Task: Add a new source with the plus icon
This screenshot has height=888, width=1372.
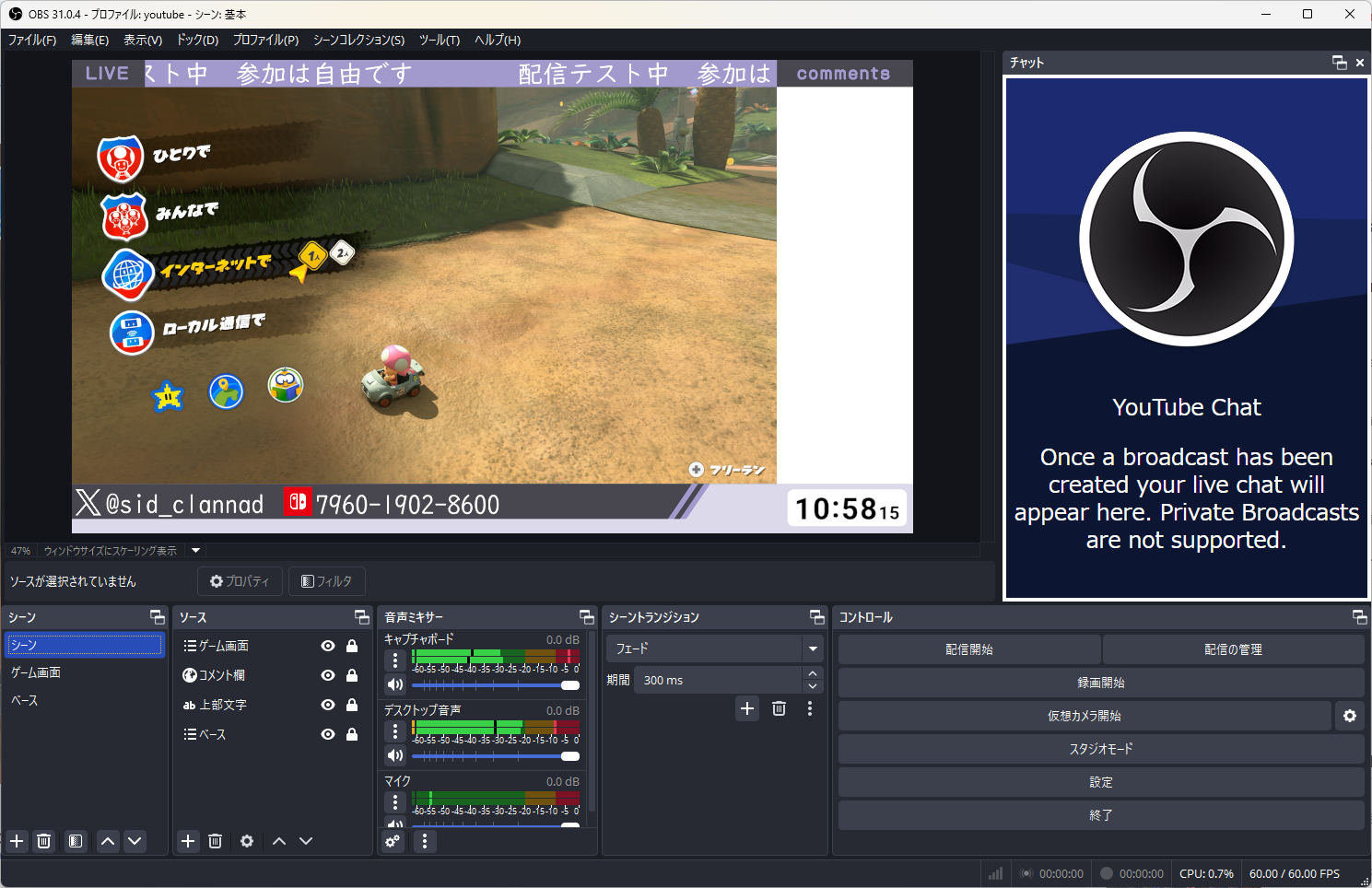Action: (x=188, y=841)
